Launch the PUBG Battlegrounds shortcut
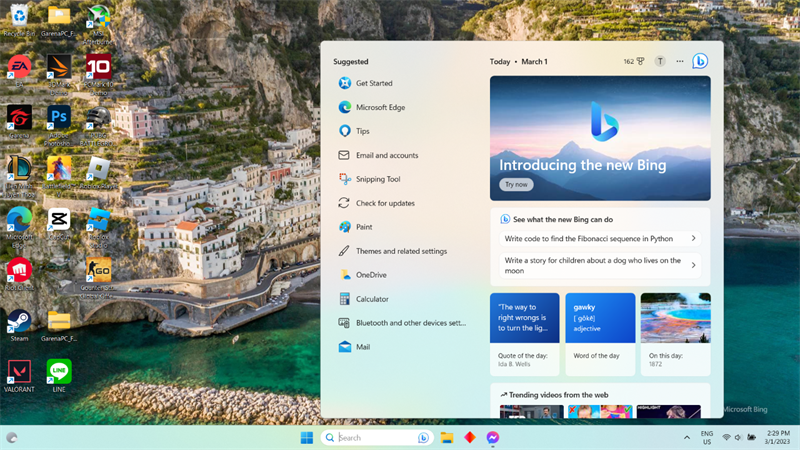 click(98, 125)
